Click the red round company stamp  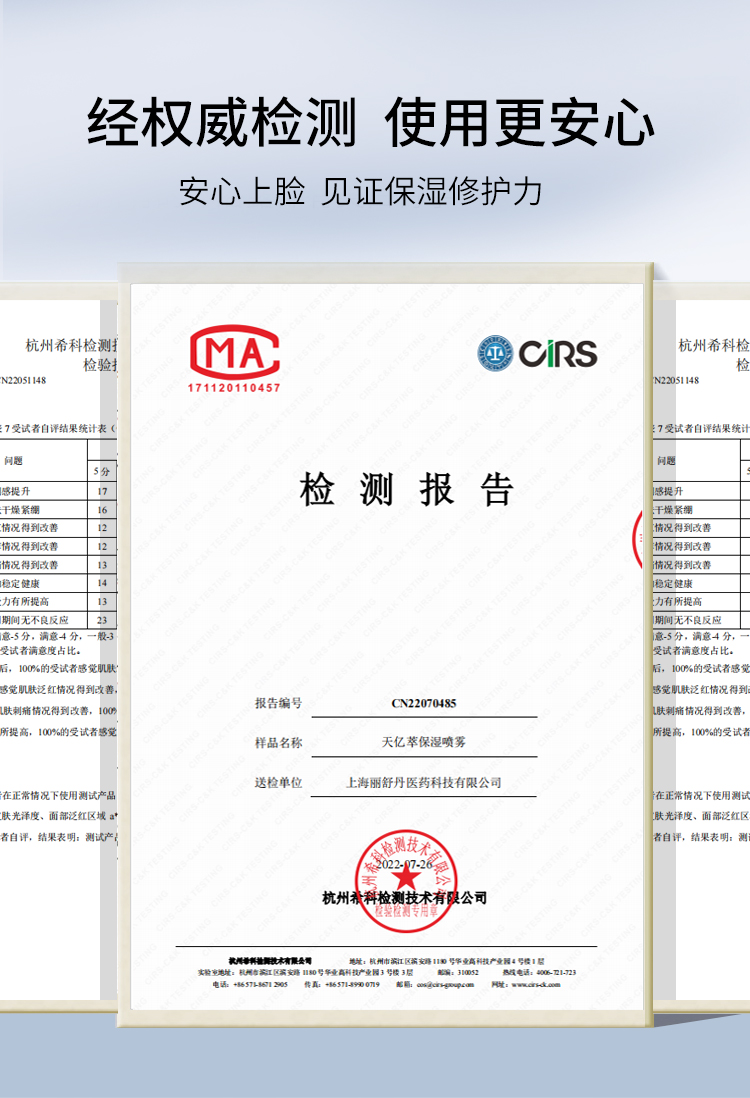(405, 881)
